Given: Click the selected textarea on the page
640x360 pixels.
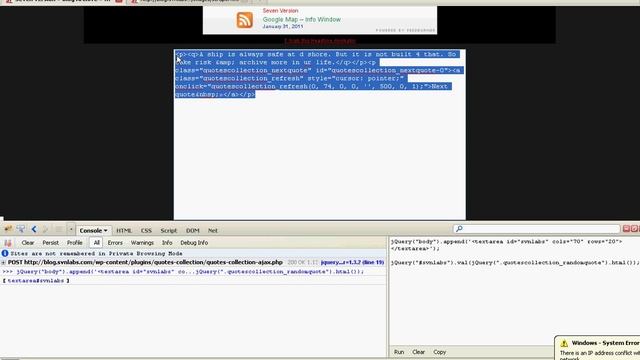Looking at the screenshot, I should tap(320, 134).
